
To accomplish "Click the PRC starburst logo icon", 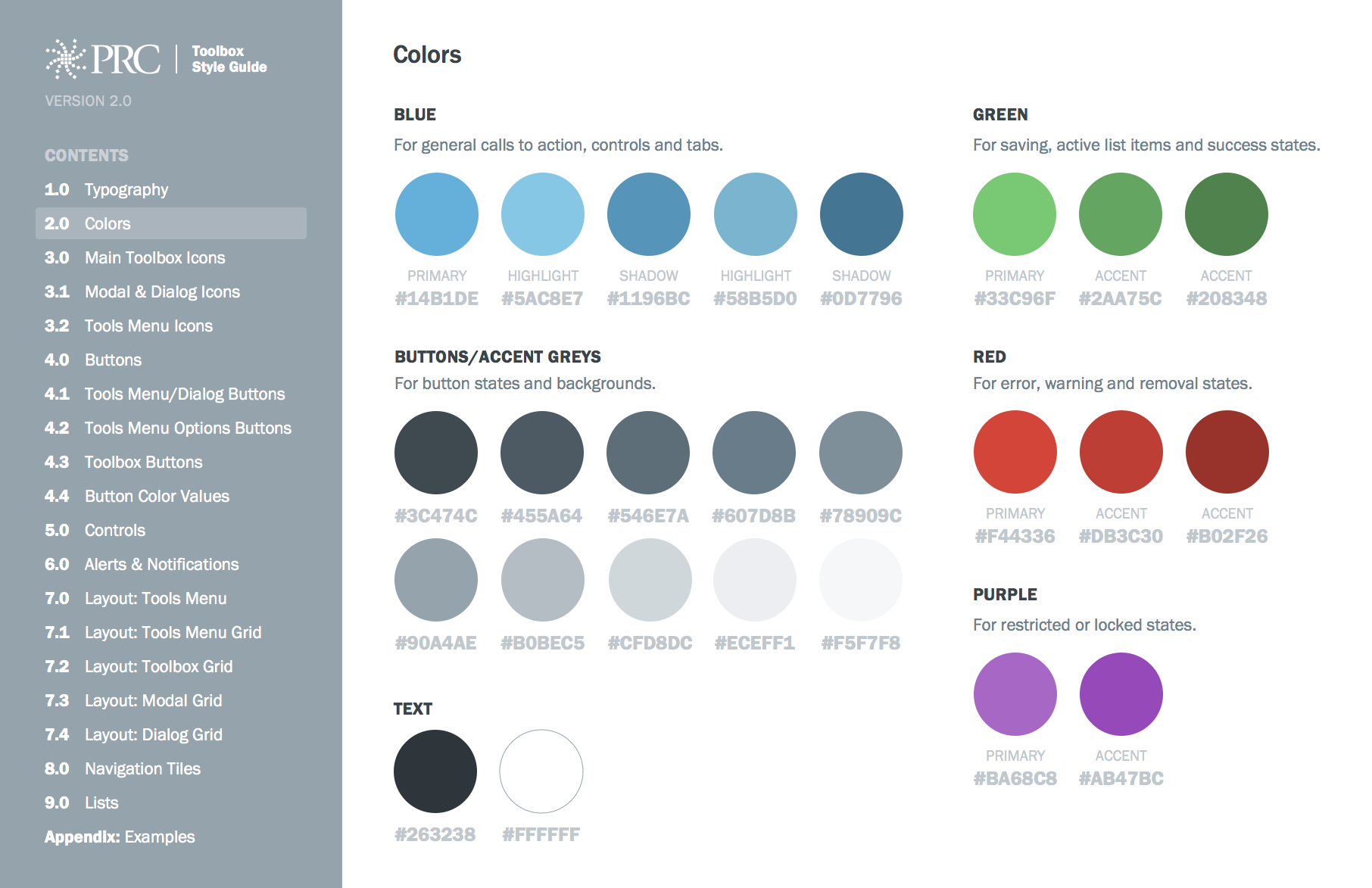I will (x=66, y=59).
